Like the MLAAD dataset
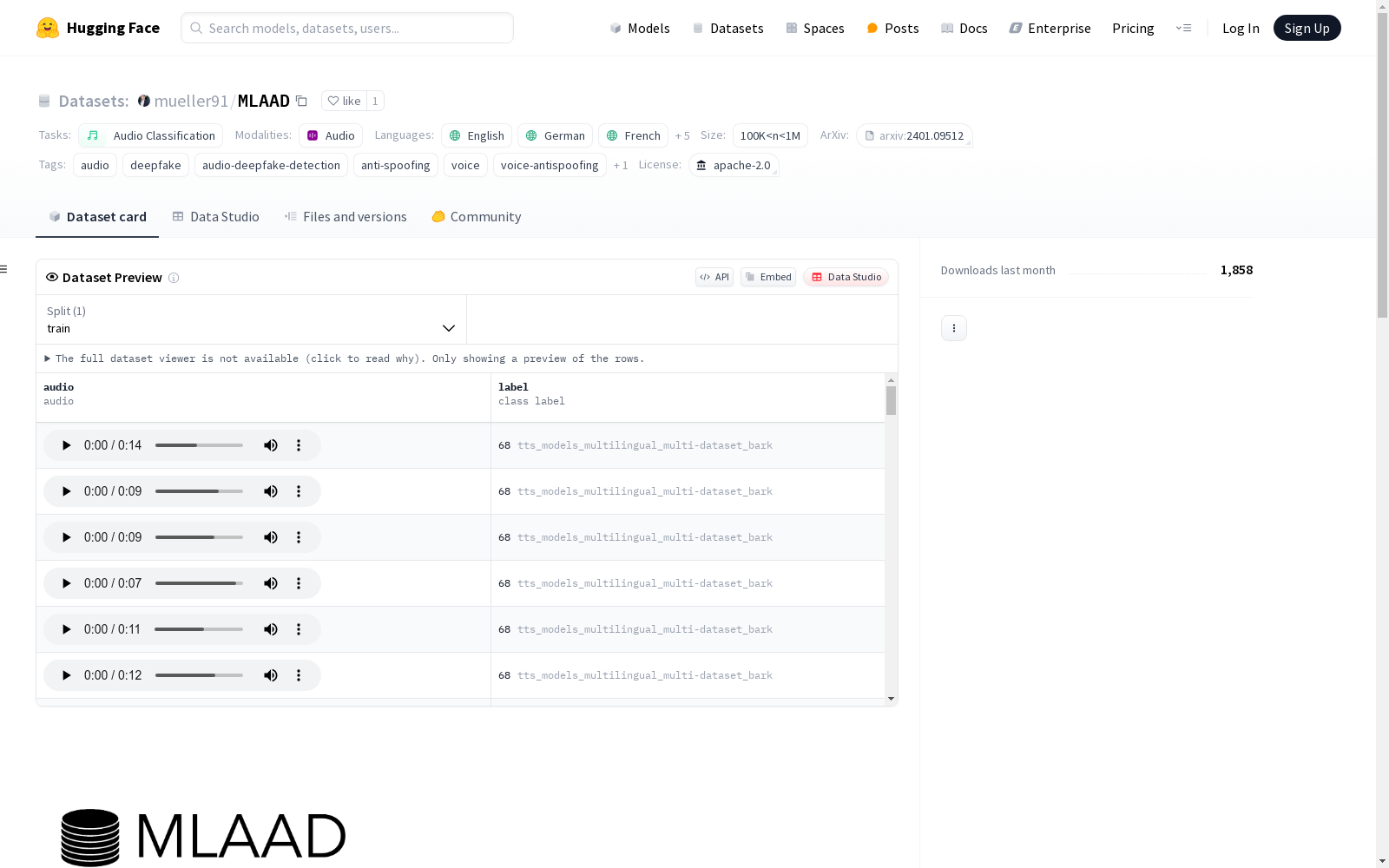 pos(344,101)
